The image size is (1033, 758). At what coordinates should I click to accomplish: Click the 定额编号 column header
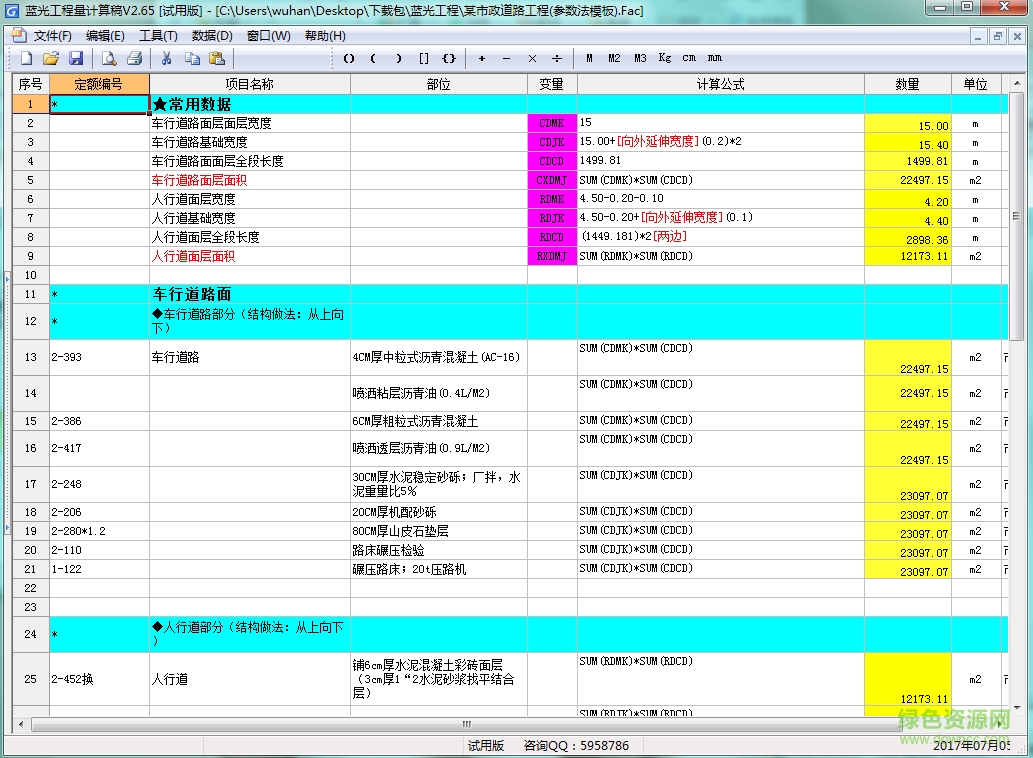click(x=99, y=84)
